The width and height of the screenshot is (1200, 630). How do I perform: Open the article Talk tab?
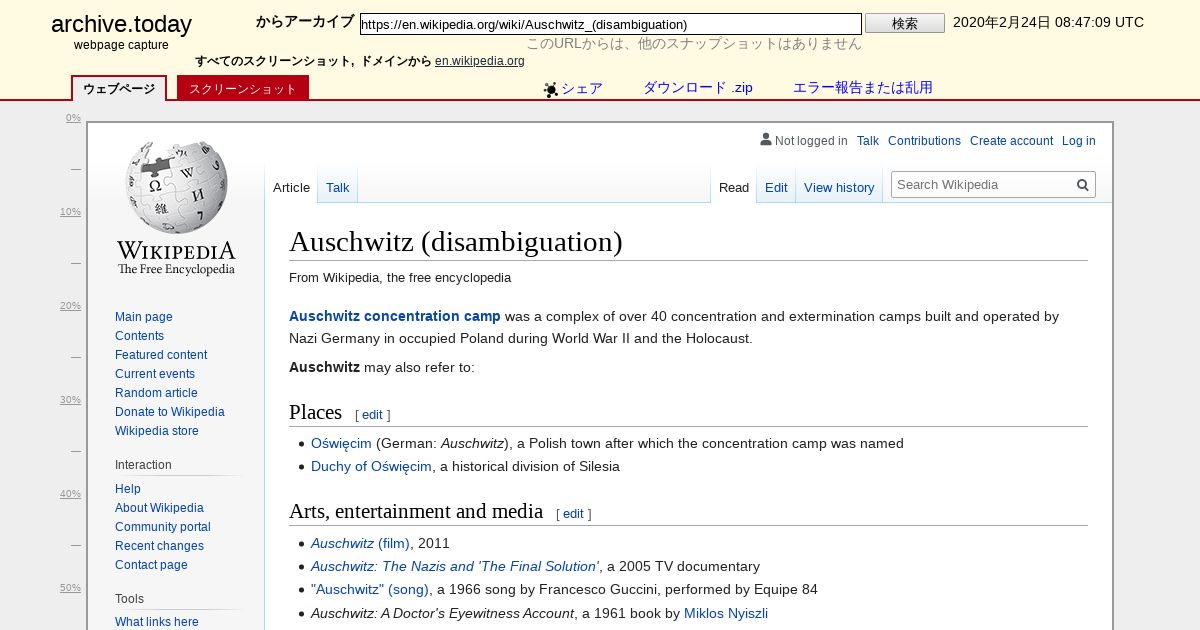click(x=338, y=187)
